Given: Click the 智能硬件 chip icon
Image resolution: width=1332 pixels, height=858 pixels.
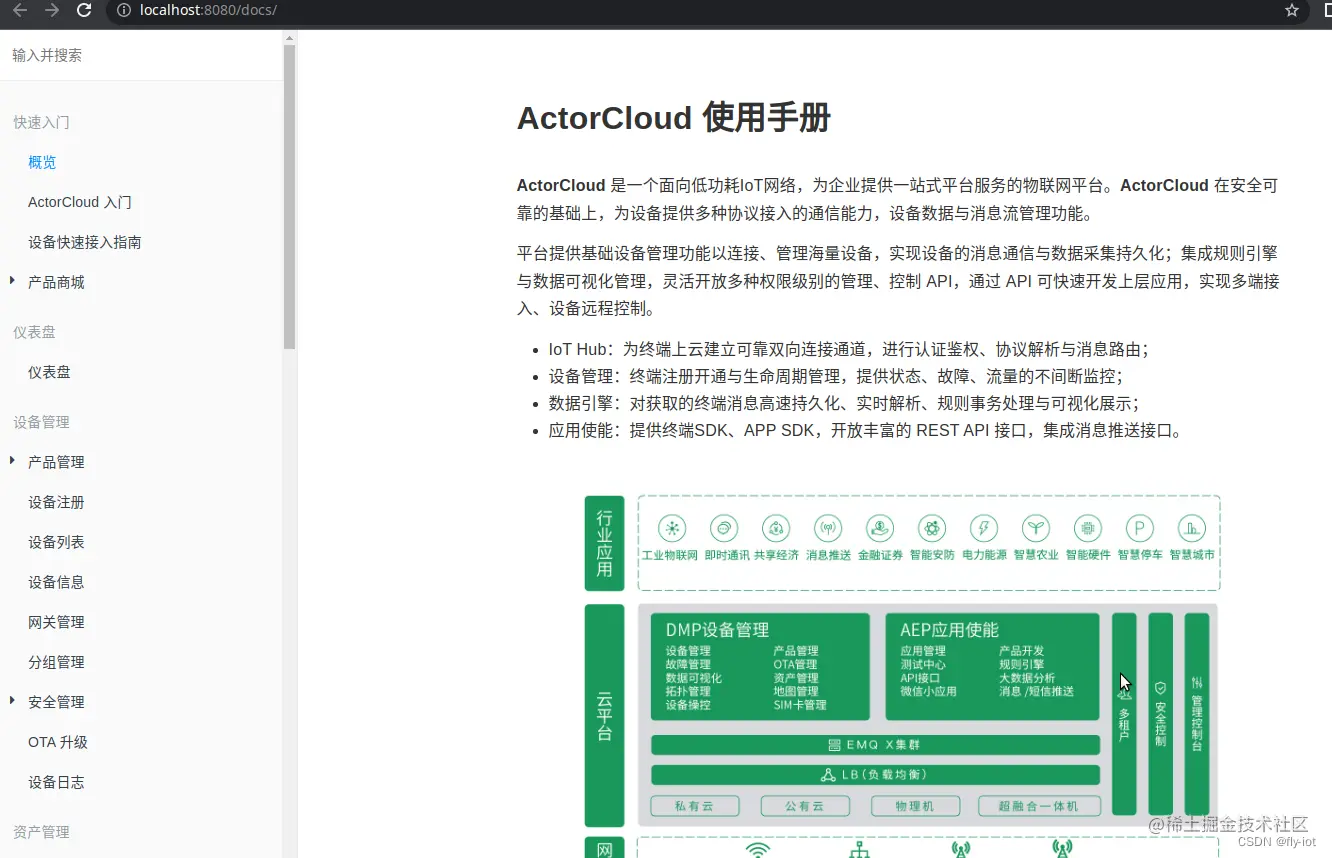Looking at the screenshot, I should 1088,528.
